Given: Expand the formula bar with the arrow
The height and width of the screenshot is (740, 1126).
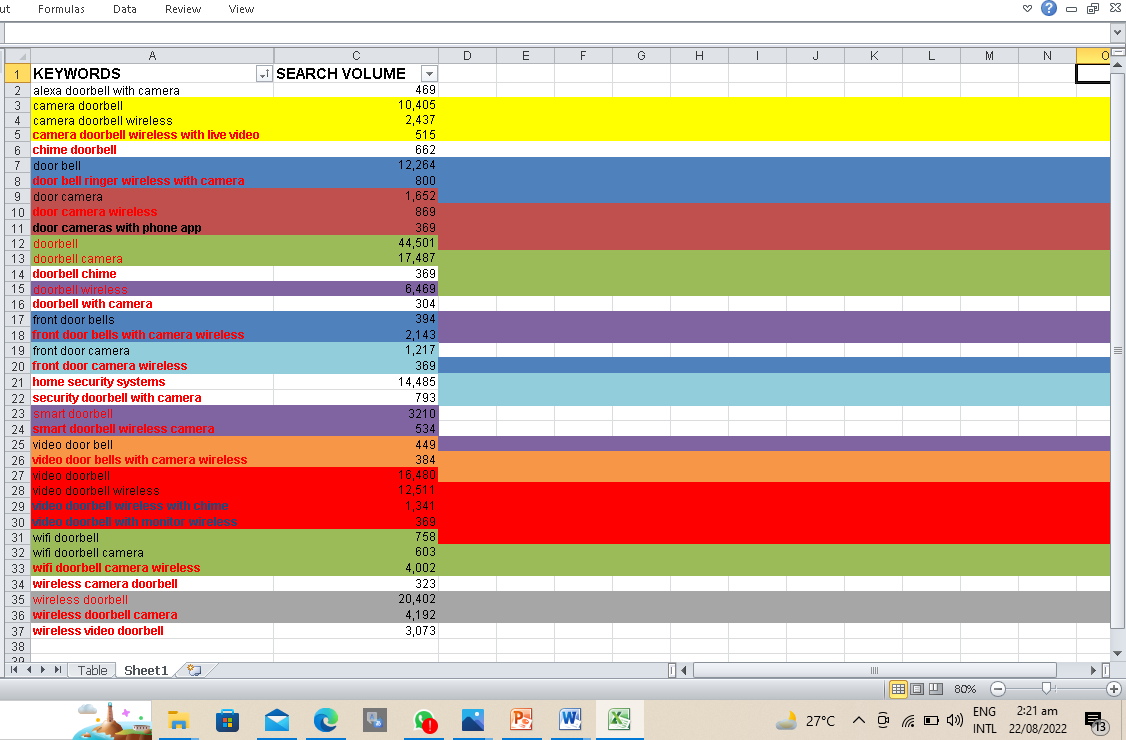Looking at the screenshot, I should [x=1117, y=32].
